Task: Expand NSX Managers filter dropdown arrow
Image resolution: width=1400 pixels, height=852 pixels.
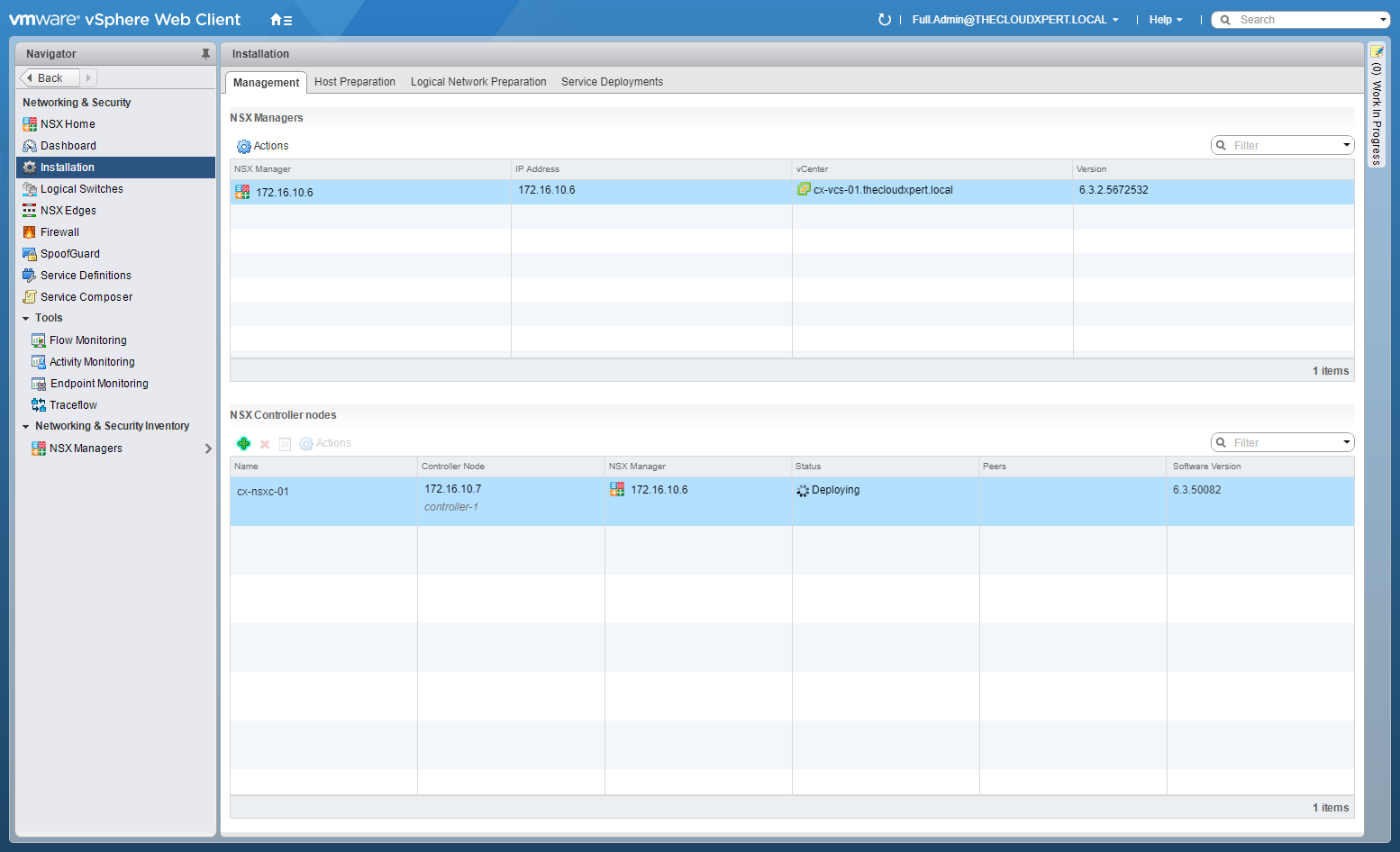Action: 1347,145
